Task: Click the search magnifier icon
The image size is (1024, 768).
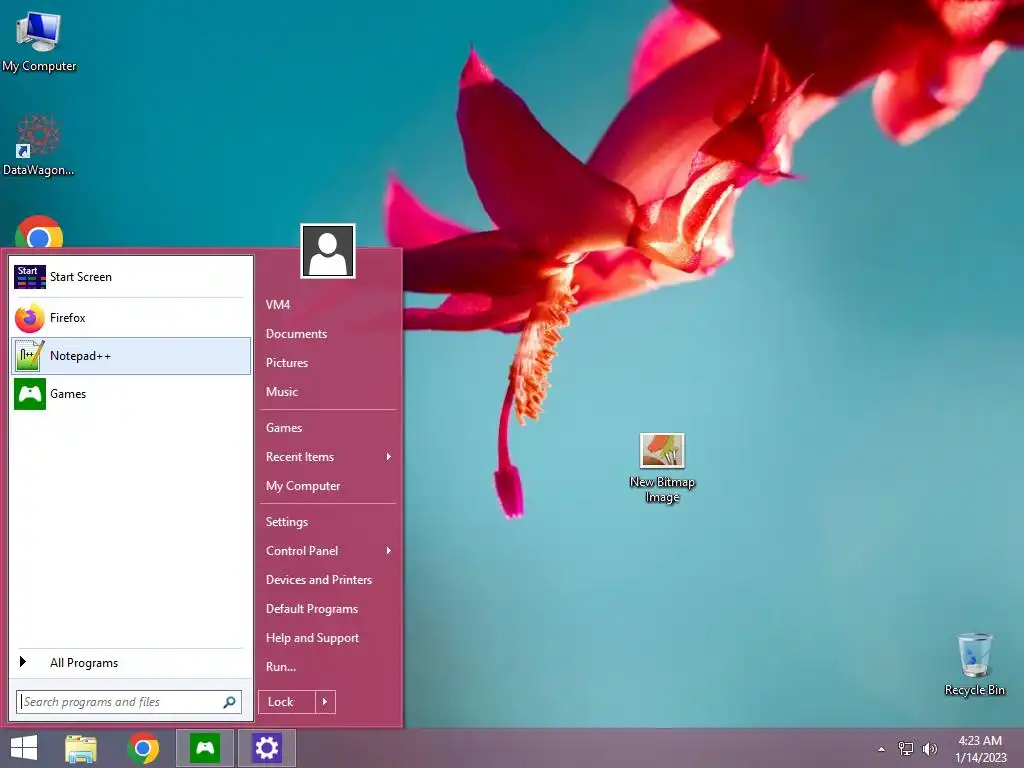Action: point(229,702)
